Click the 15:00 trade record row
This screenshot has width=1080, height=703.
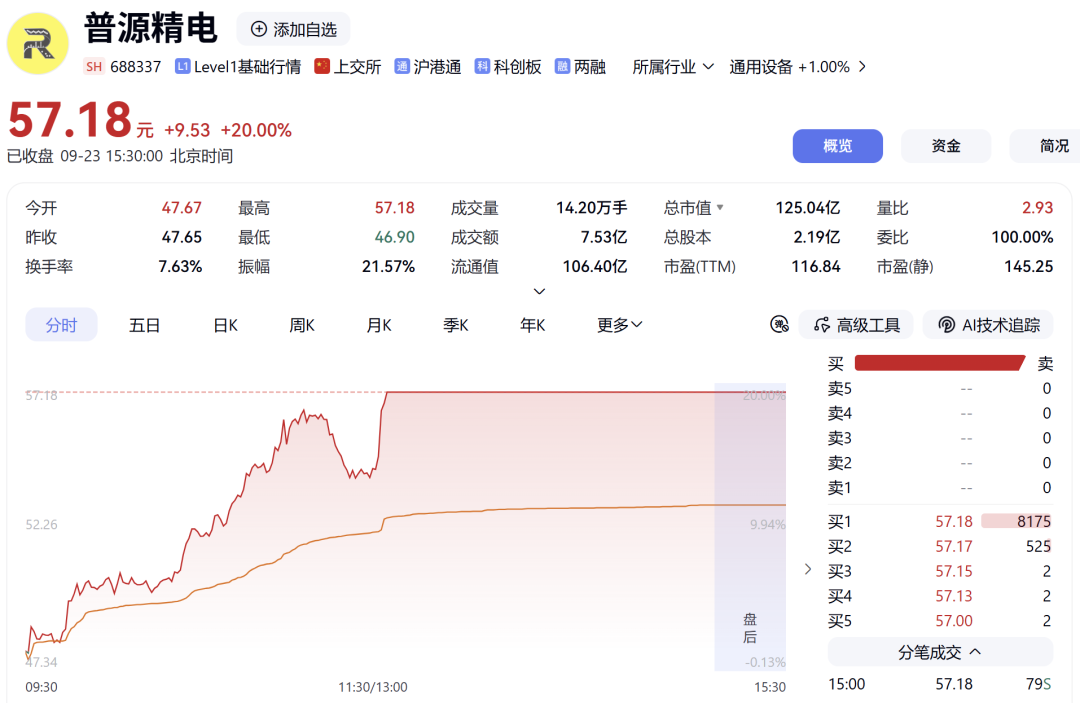coord(940,684)
